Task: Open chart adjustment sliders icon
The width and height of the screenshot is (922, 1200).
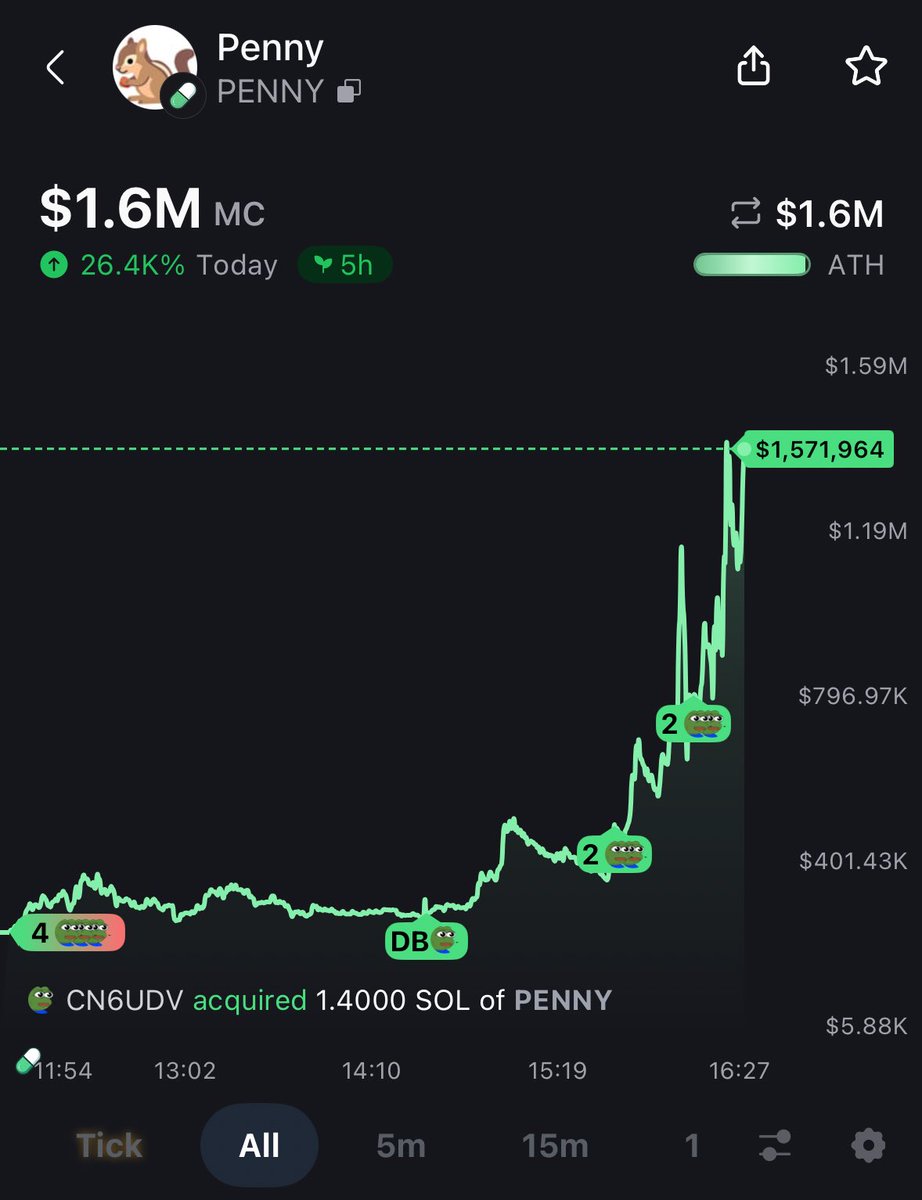Action: (776, 1144)
